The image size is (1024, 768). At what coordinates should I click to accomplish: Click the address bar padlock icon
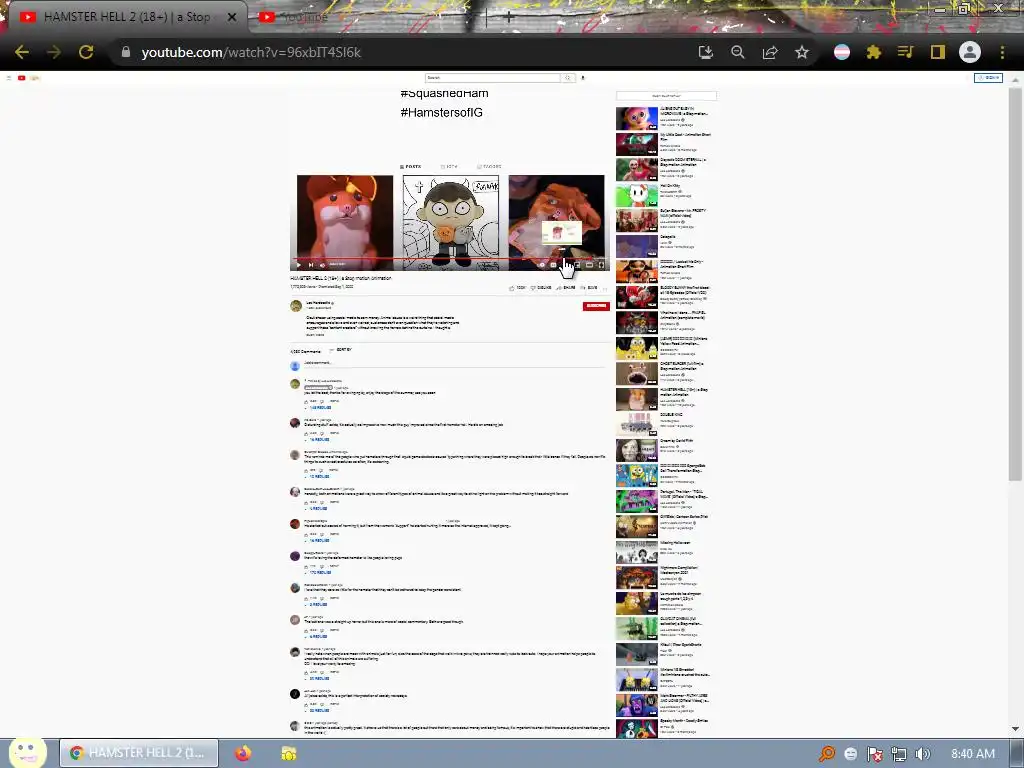point(126,52)
